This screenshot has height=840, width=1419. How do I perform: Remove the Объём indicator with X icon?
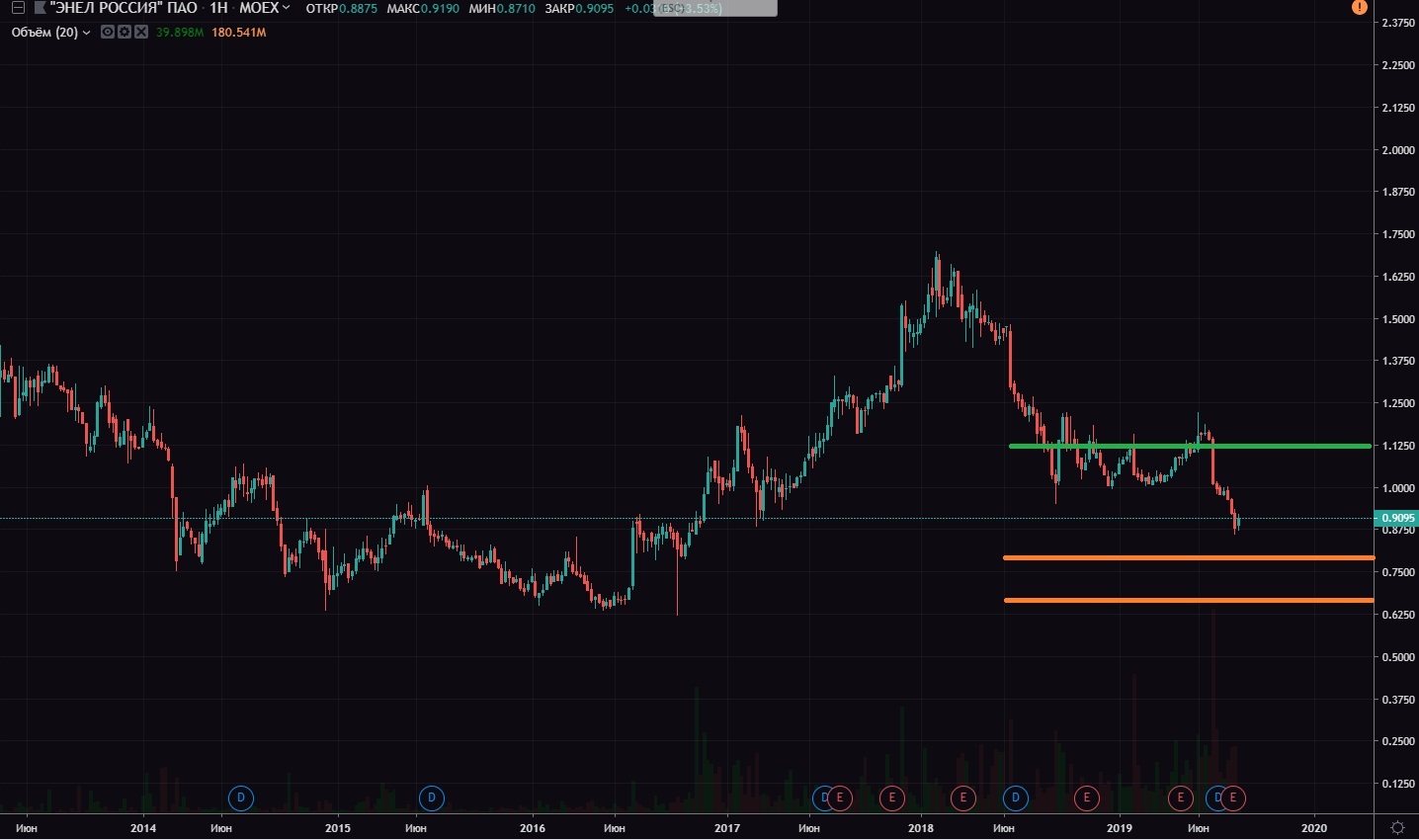[x=140, y=33]
